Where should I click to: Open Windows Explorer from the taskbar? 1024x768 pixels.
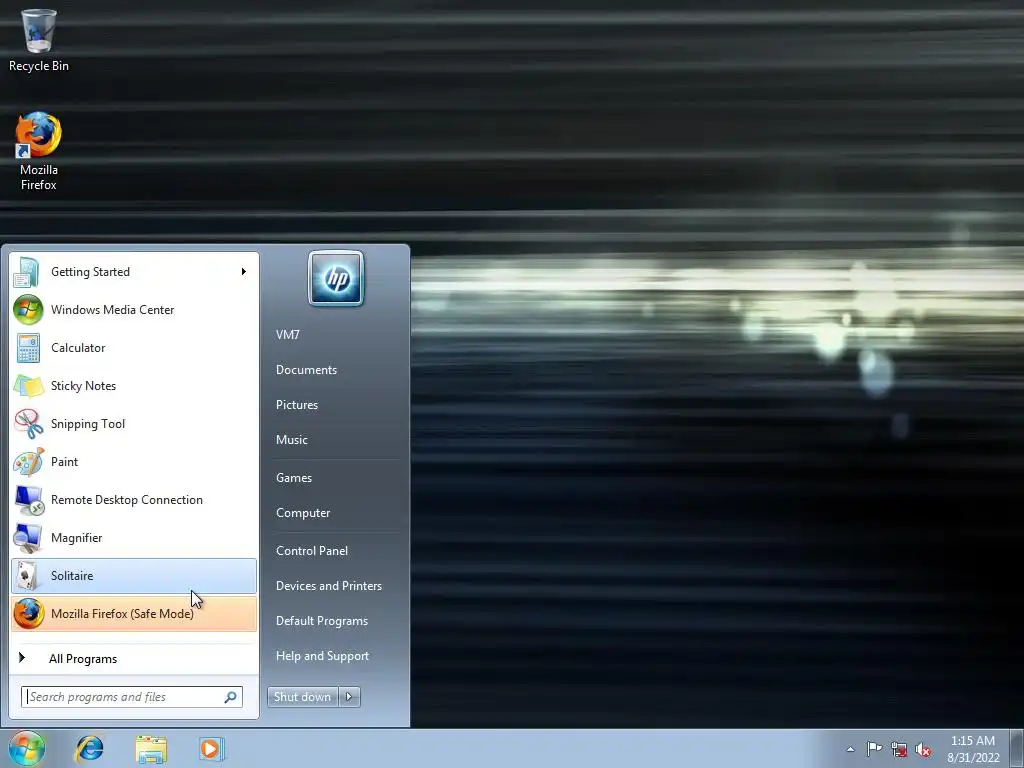(x=151, y=749)
